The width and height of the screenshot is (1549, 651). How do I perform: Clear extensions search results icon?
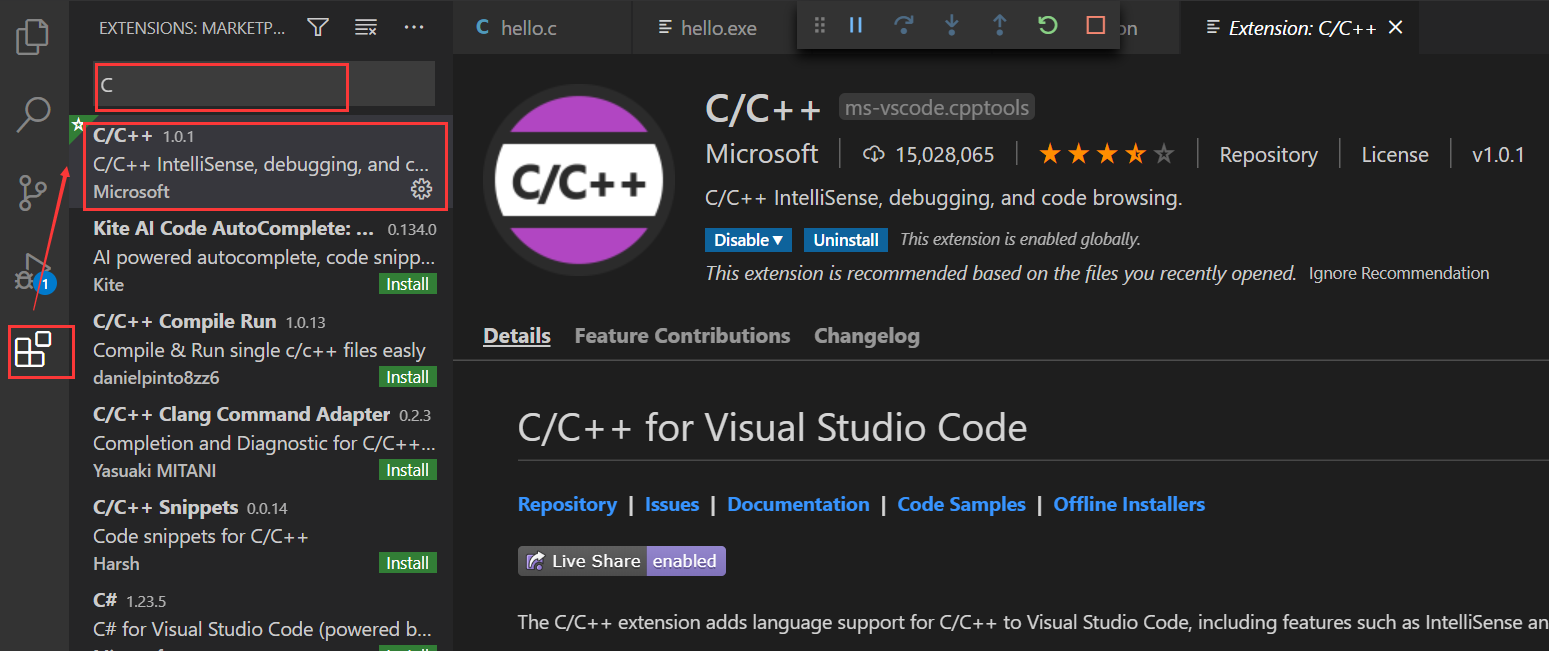366,28
